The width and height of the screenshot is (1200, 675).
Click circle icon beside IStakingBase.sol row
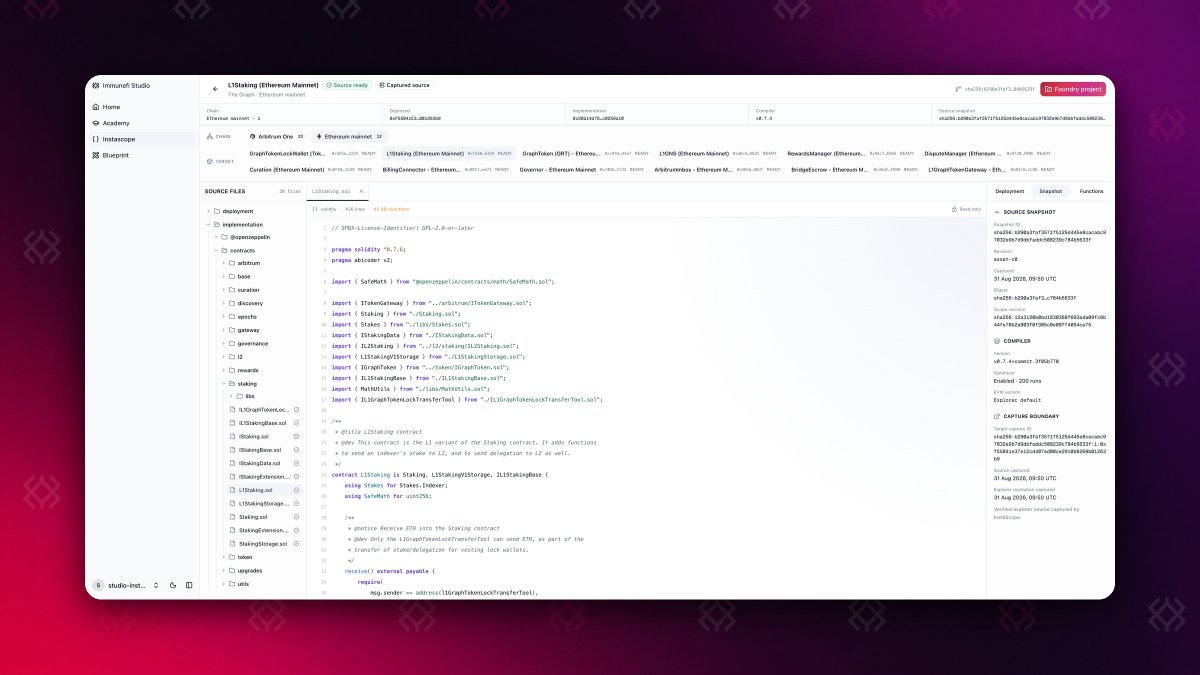(297, 450)
